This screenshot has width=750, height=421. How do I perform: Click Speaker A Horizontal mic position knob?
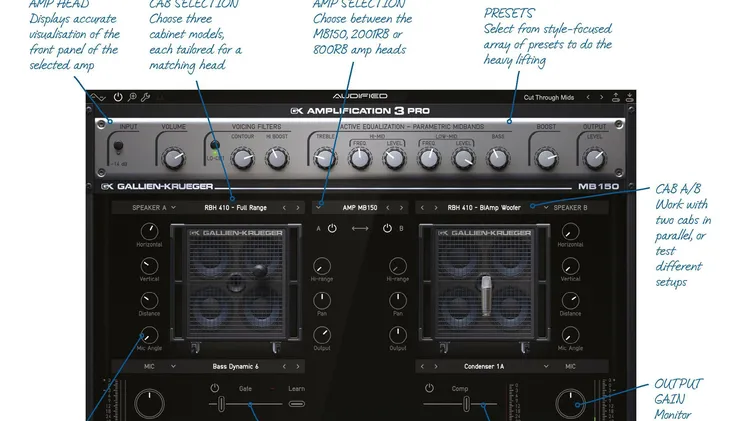(149, 232)
